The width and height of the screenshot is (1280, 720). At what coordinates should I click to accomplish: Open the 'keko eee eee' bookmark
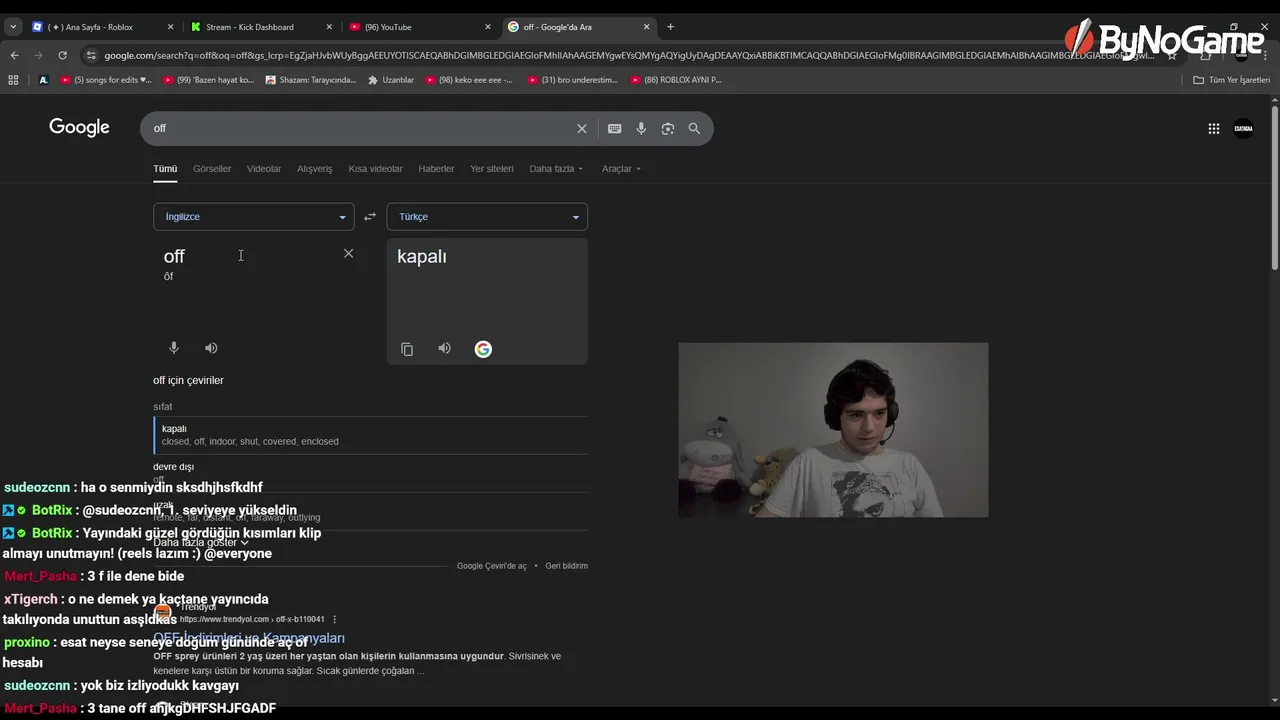click(x=469, y=80)
